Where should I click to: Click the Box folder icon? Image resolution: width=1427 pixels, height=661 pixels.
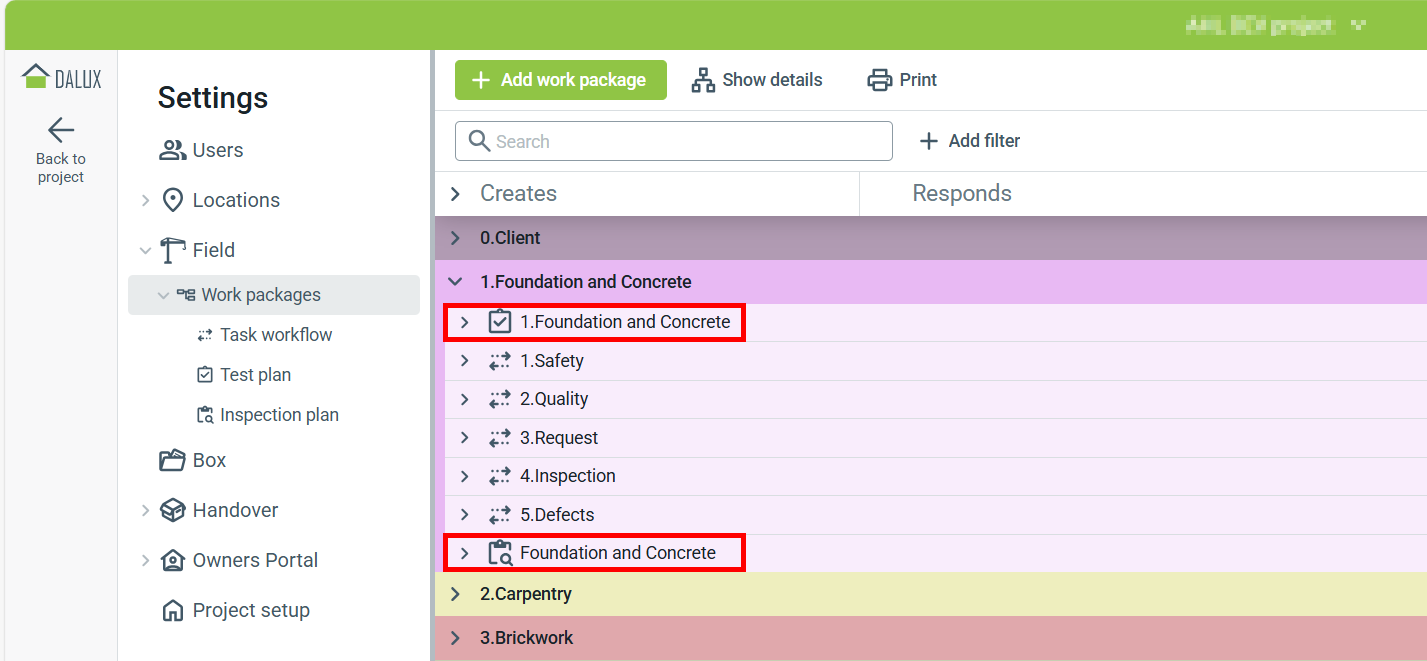pos(173,460)
